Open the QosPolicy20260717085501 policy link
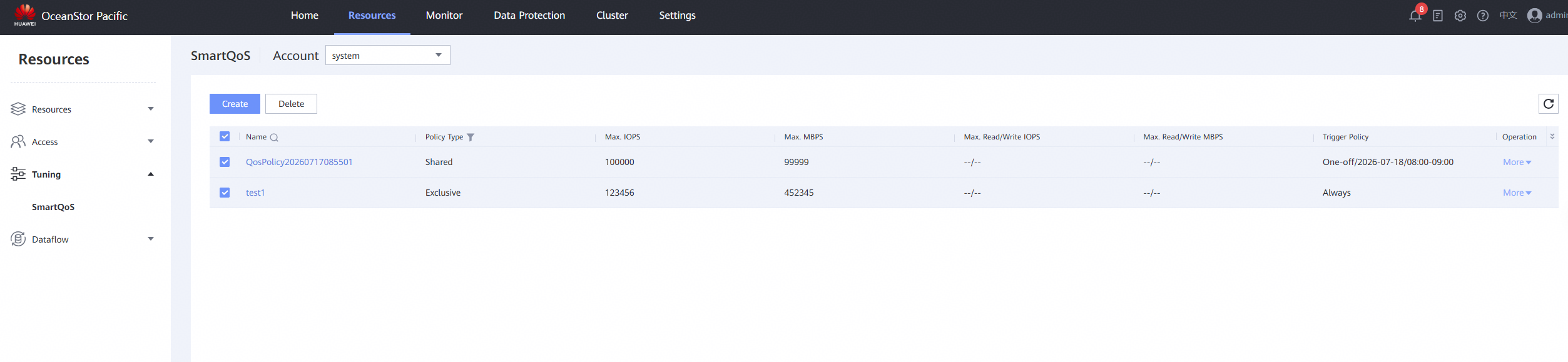1568x362 pixels. 299,162
